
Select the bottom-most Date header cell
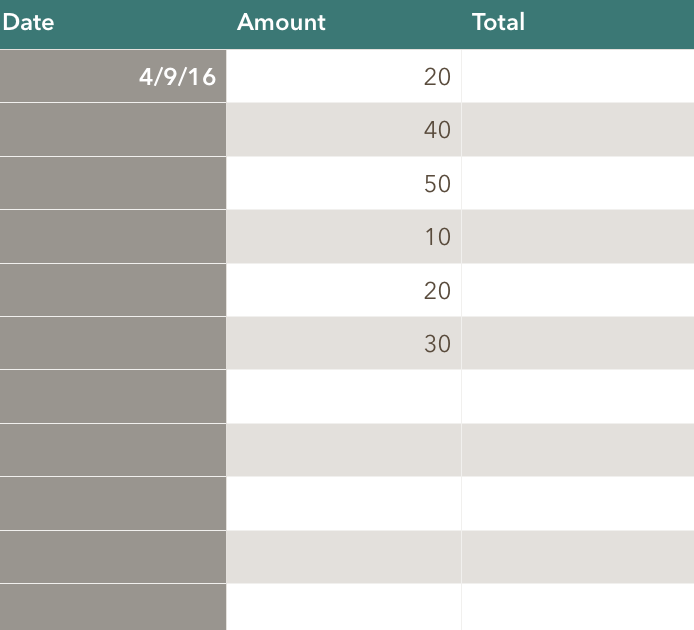[x=112, y=608]
